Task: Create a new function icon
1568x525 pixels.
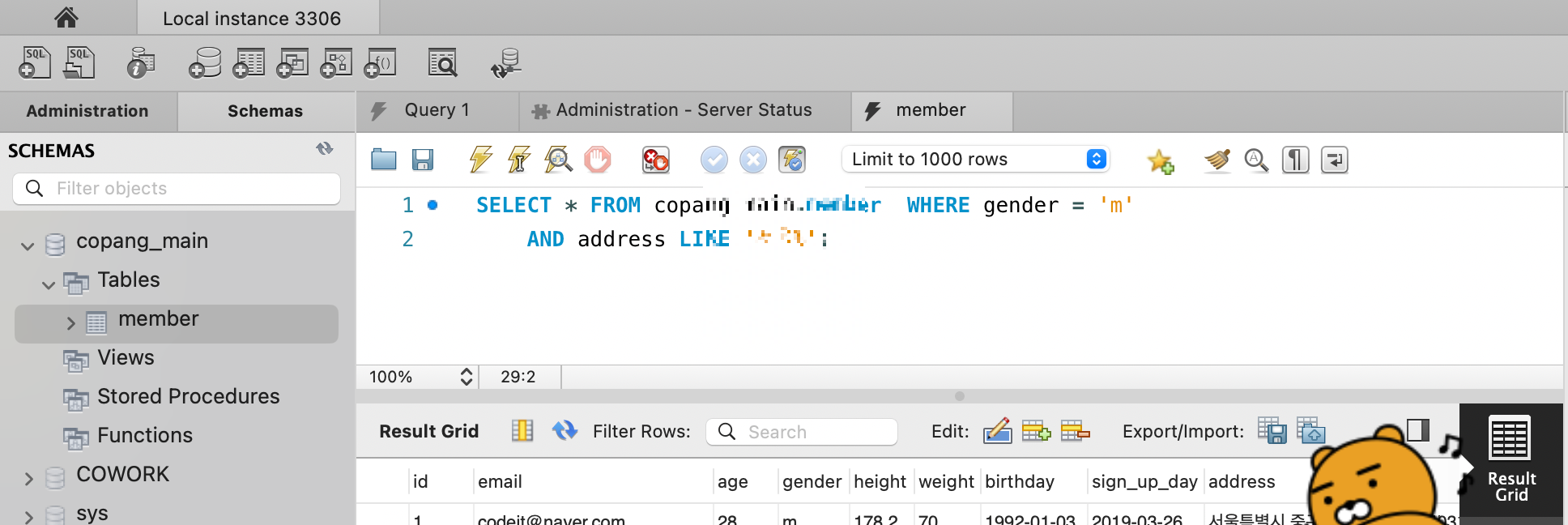Action: [380, 62]
